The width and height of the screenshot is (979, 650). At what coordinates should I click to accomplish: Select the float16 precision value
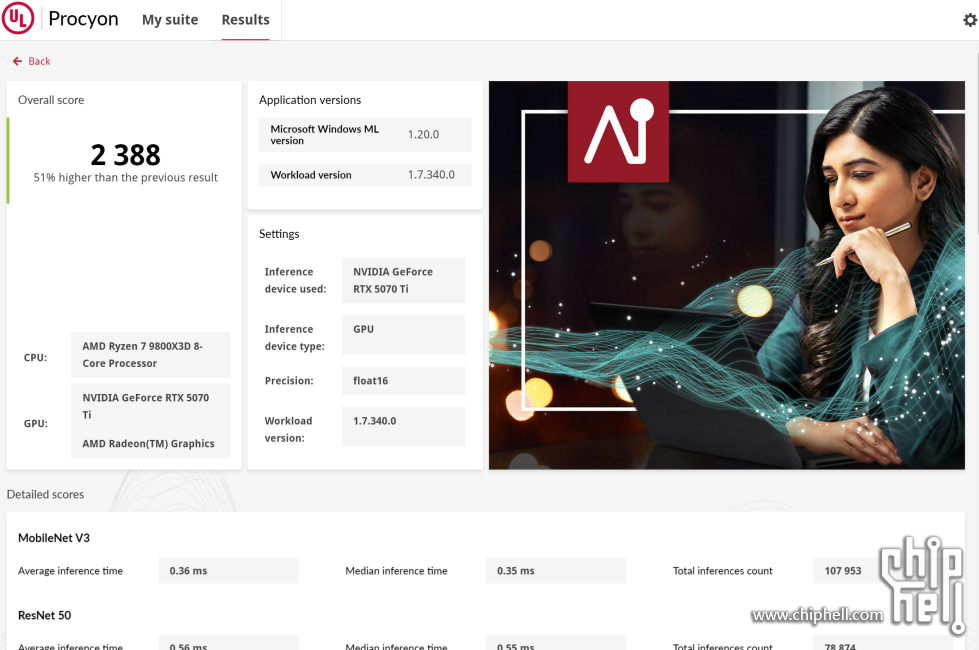(403, 381)
